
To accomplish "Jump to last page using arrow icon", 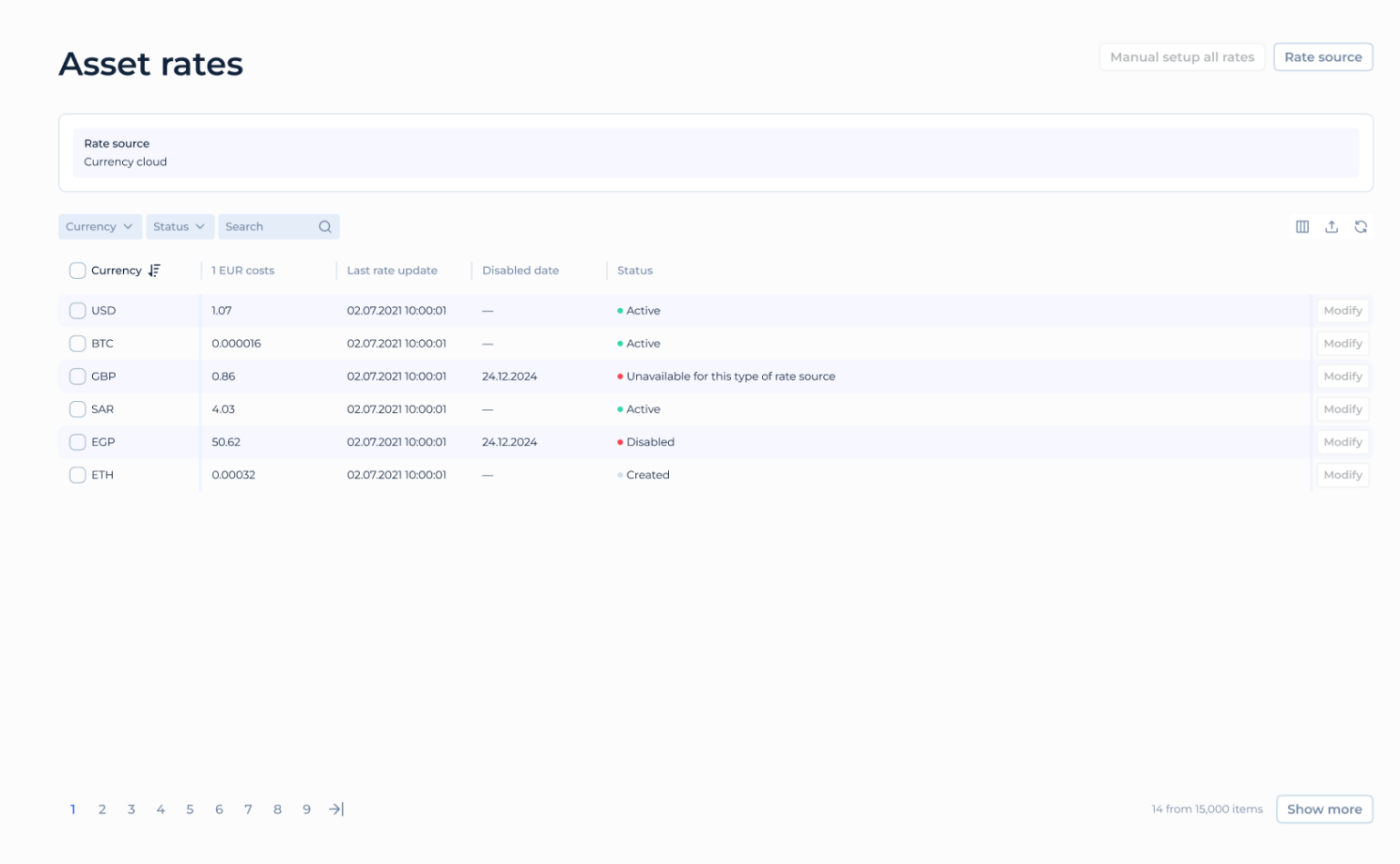I will (x=335, y=808).
